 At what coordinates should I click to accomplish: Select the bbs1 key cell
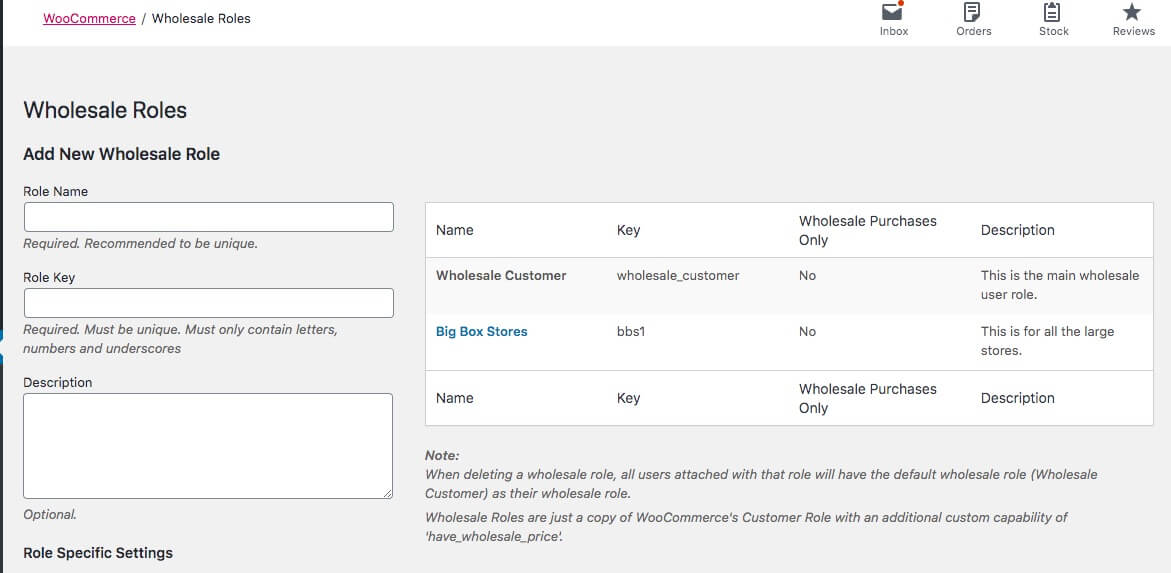coord(631,331)
